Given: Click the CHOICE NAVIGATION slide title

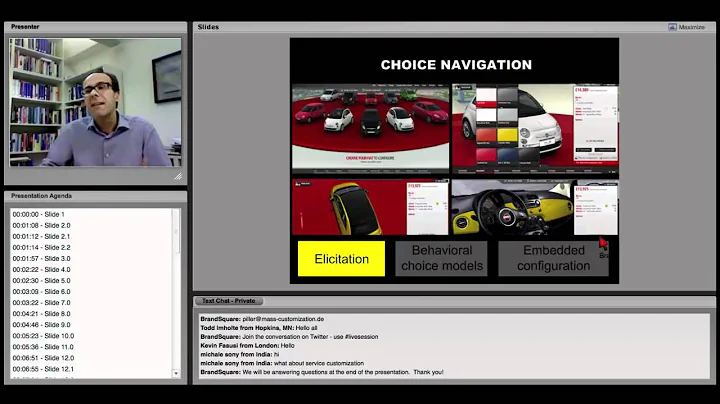Looking at the screenshot, I should 456,65.
